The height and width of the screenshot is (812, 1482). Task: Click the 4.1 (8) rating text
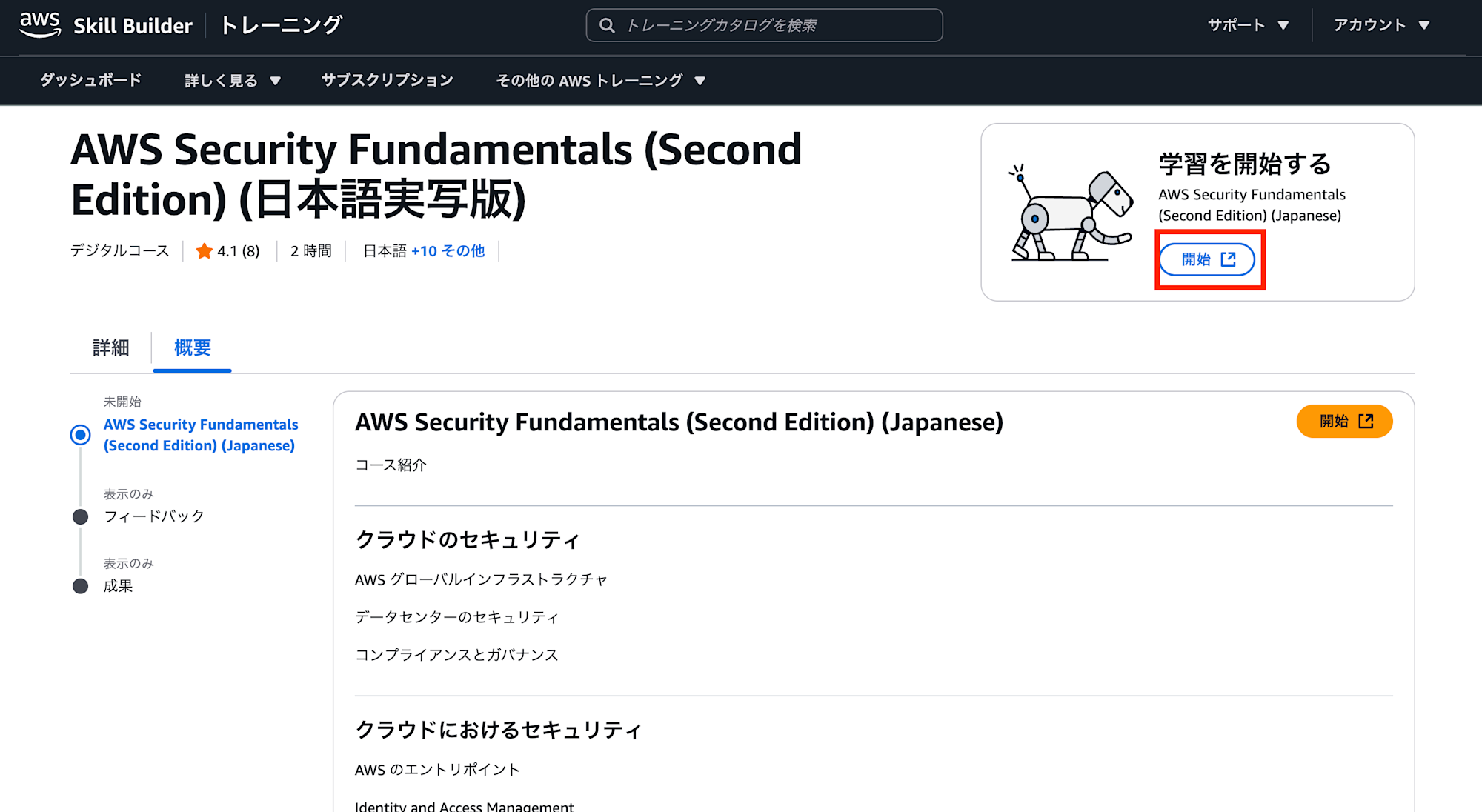pyautogui.click(x=239, y=251)
